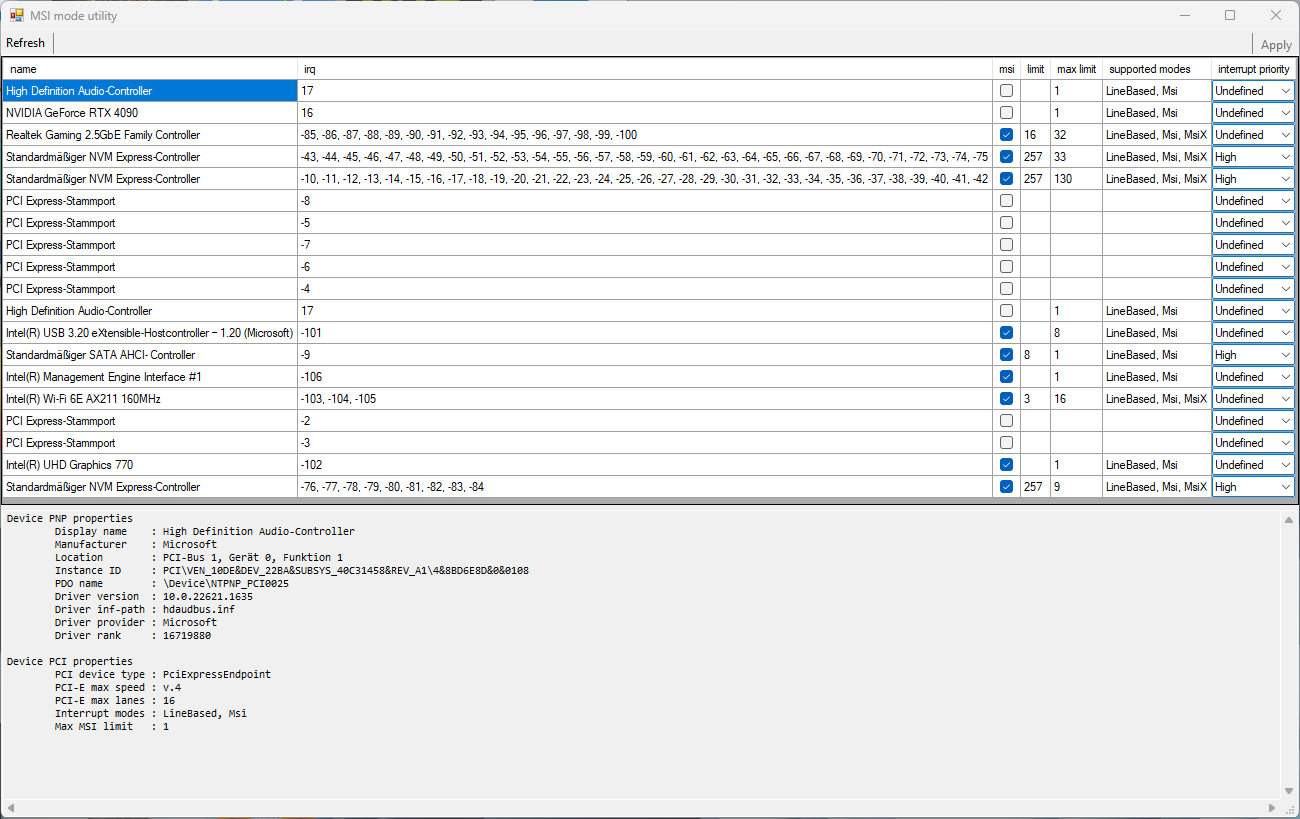
Task: Click the "name" column header
Action: 150,69
